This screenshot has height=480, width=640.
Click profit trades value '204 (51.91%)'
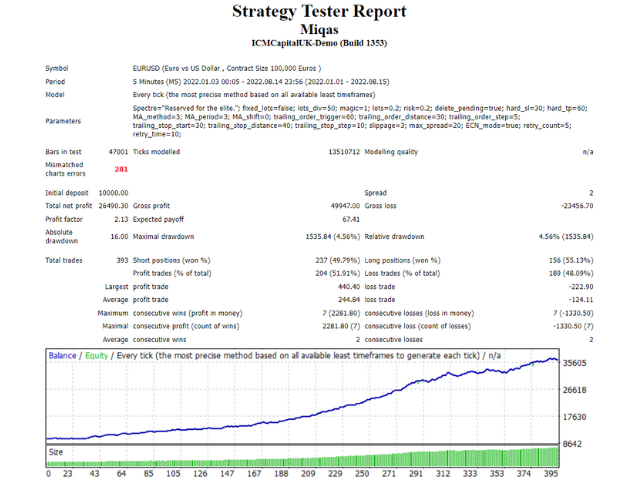[338, 273]
